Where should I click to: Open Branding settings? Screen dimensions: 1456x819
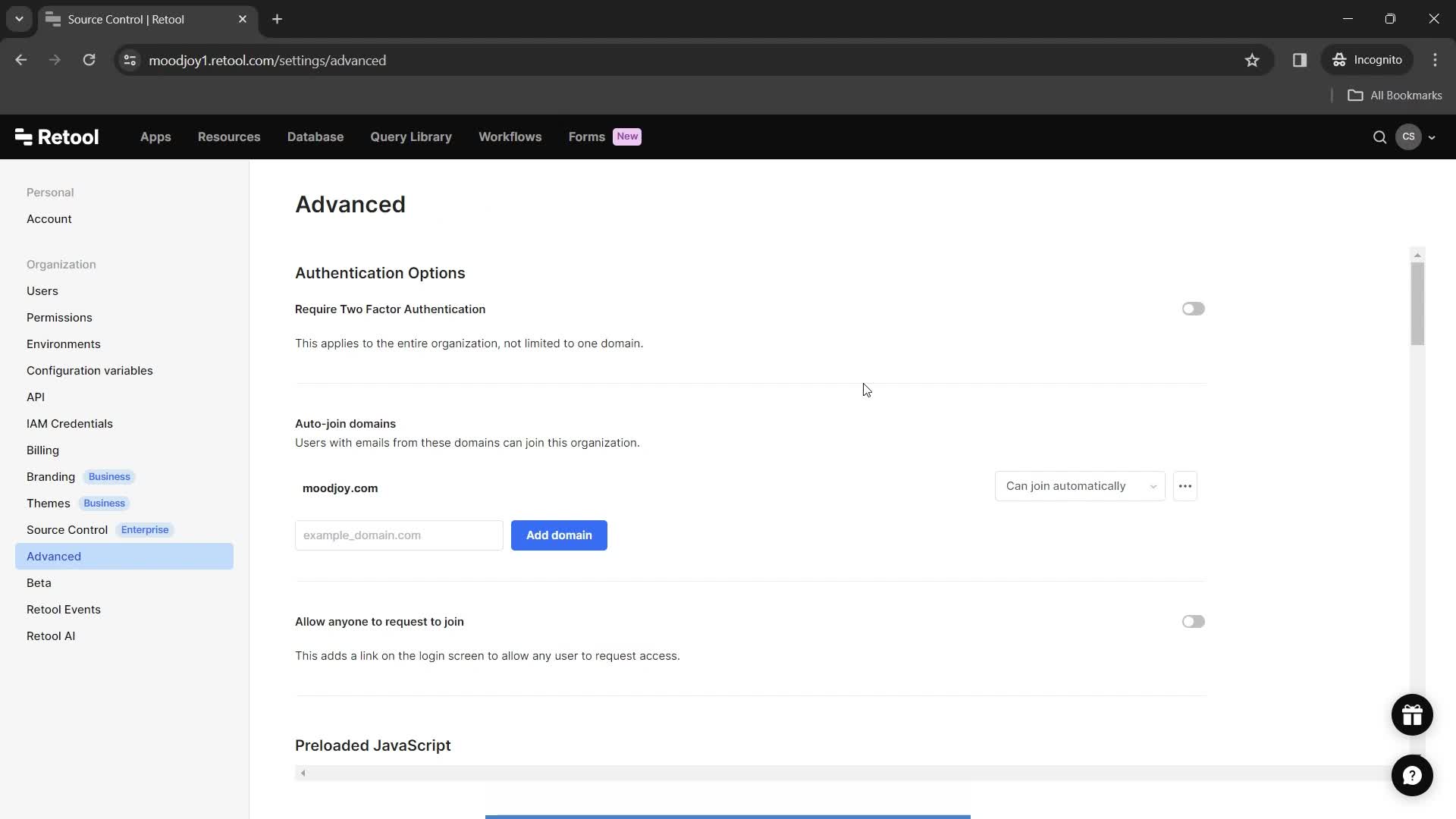51,477
